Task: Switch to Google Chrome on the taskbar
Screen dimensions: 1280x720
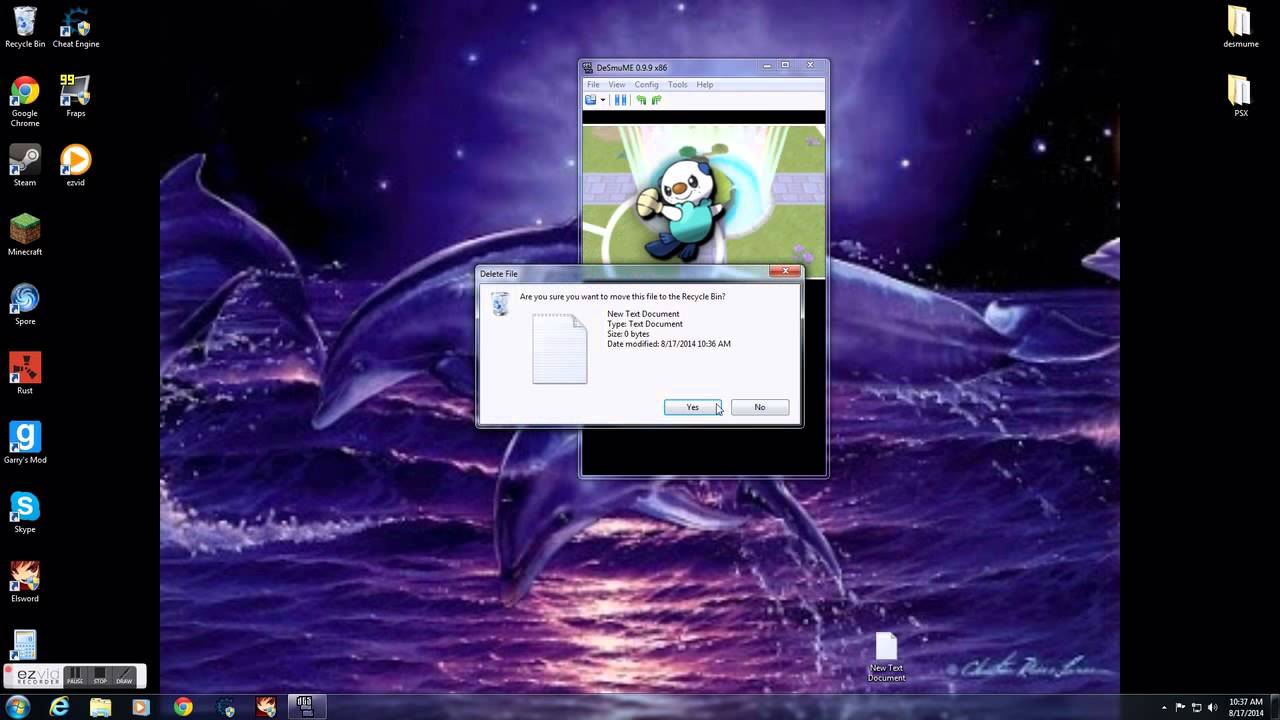Action: tap(183, 707)
